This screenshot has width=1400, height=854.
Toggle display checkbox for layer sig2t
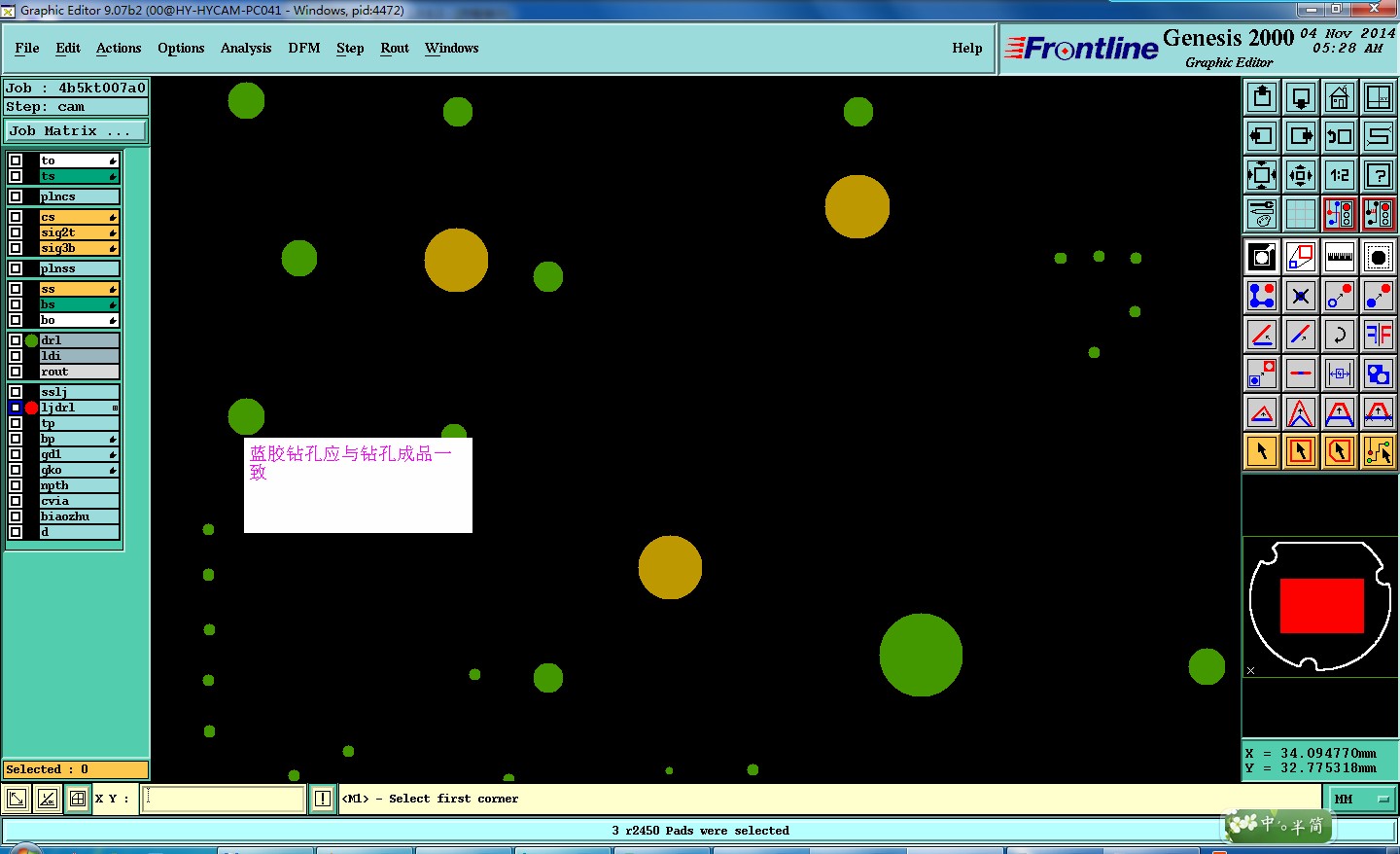(x=16, y=232)
